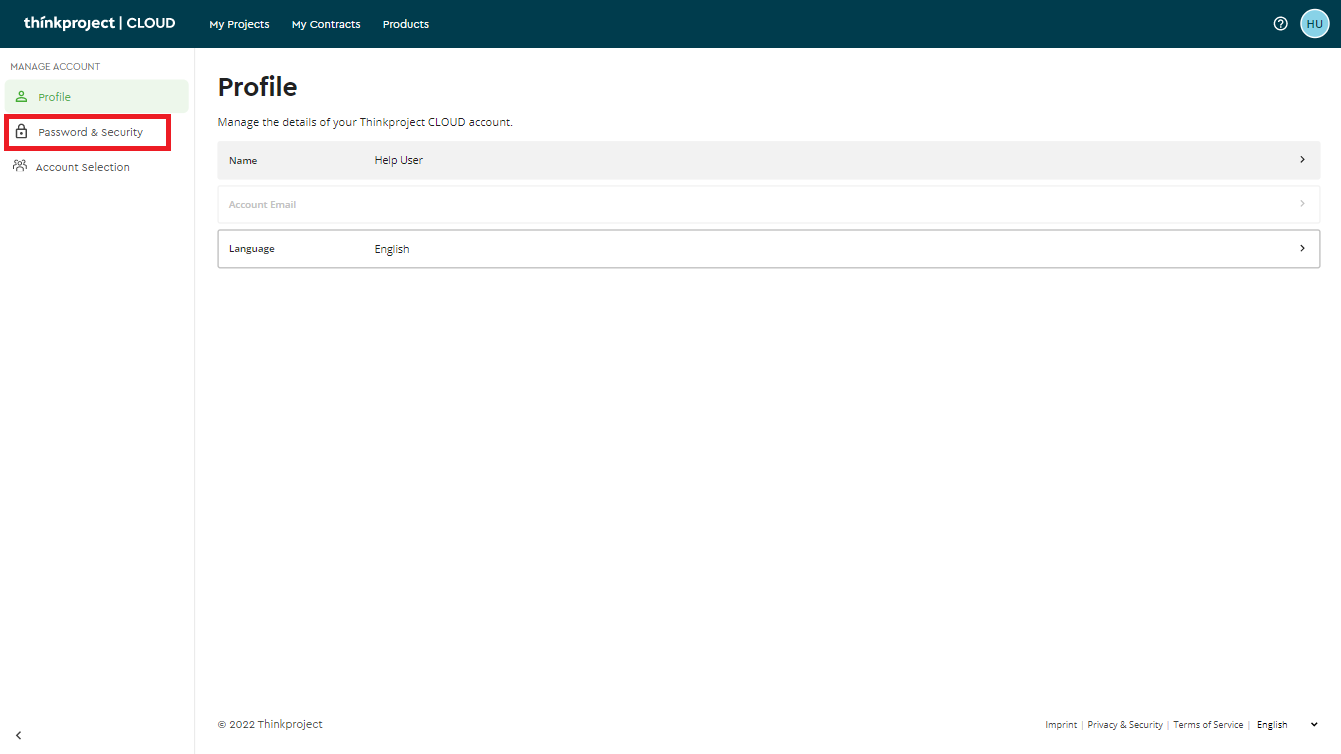Click the Password & Security lock icon
1341x754 pixels.
pos(21,132)
